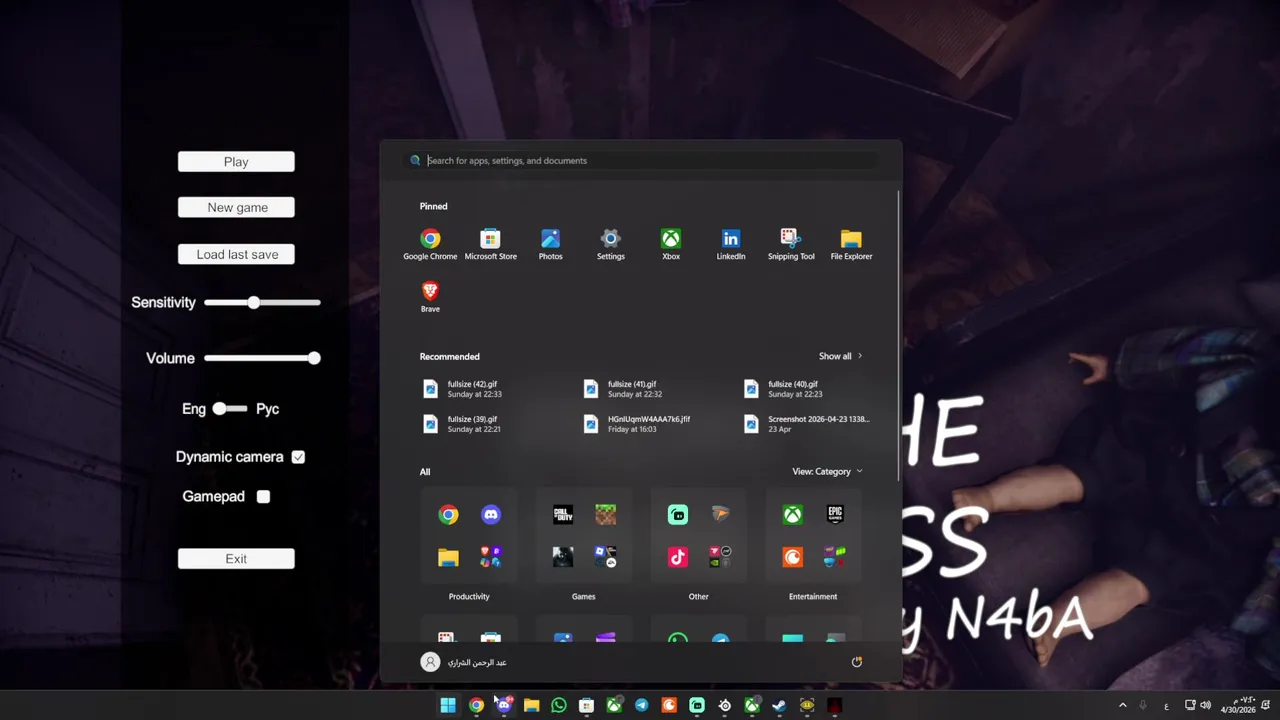The height and width of the screenshot is (720, 1280).
Task: Click the Start menu vertical scrollbar
Action: 898,335
